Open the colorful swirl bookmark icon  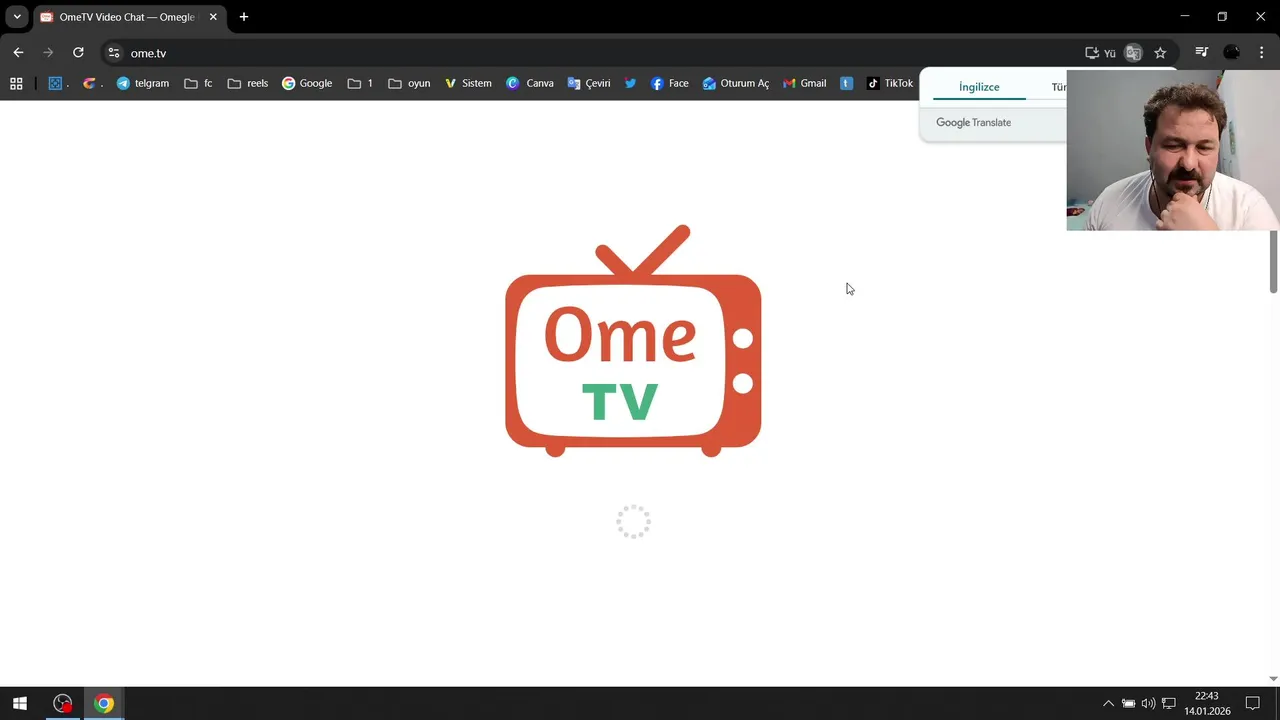[92, 83]
